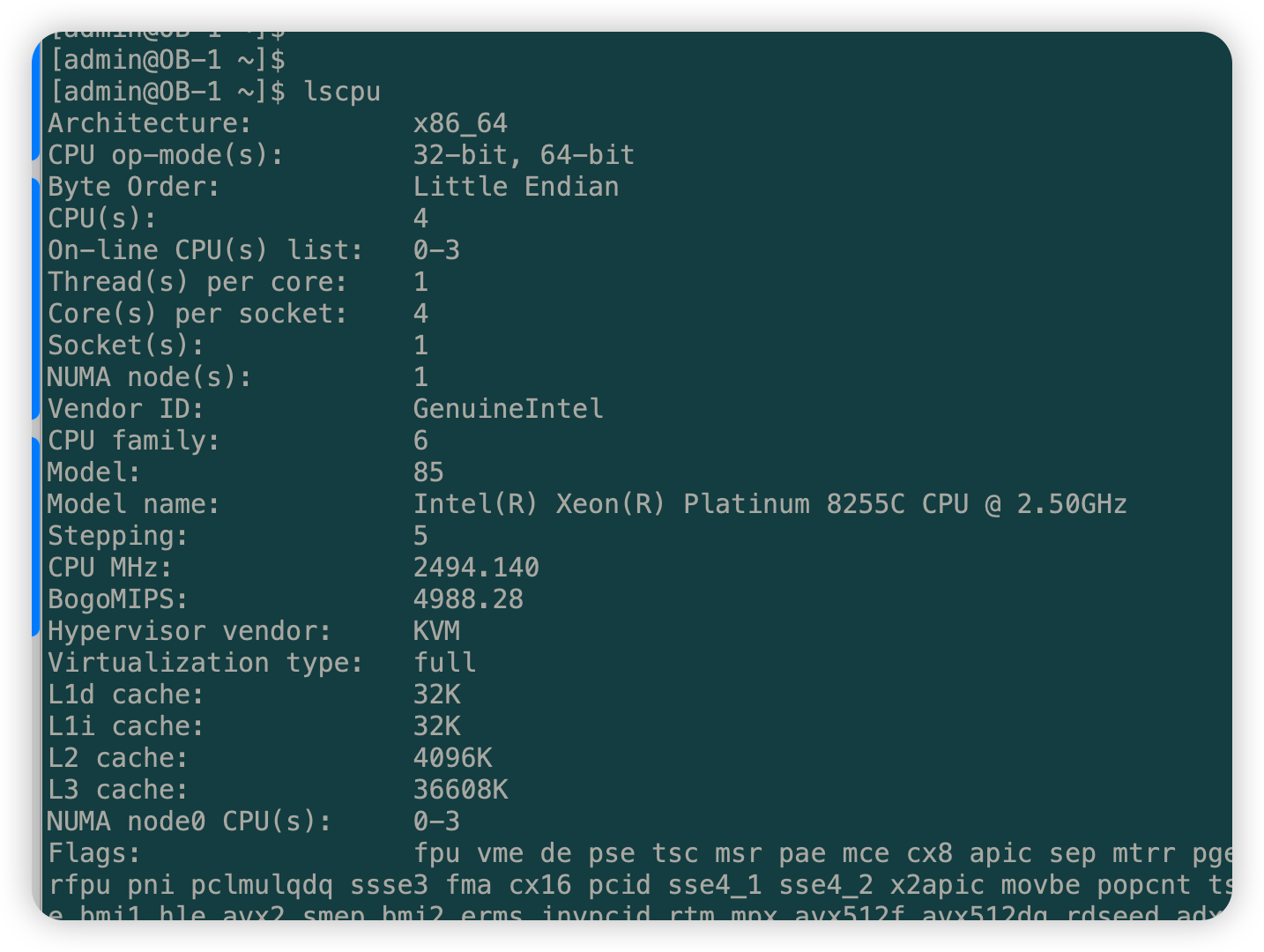The width and height of the screenshot is (1264, 952).
Task: Click the On-line CPU(s) list label
Action: point(205,250)
